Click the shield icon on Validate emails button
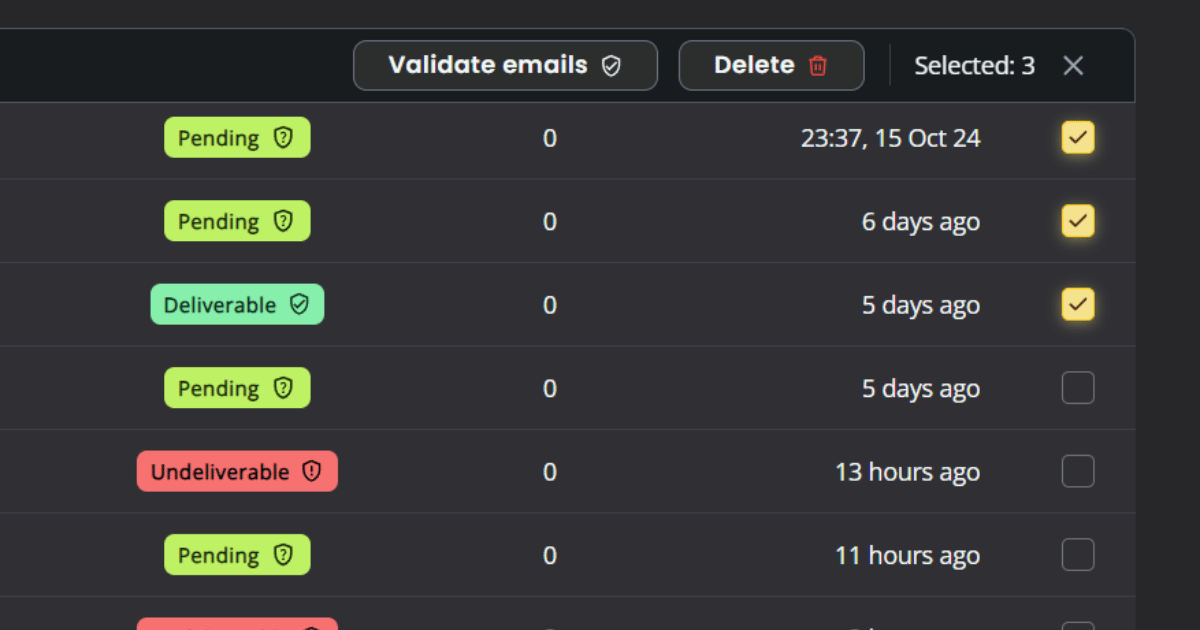This screenshot has height=630, width=1200. click(611, 64)
